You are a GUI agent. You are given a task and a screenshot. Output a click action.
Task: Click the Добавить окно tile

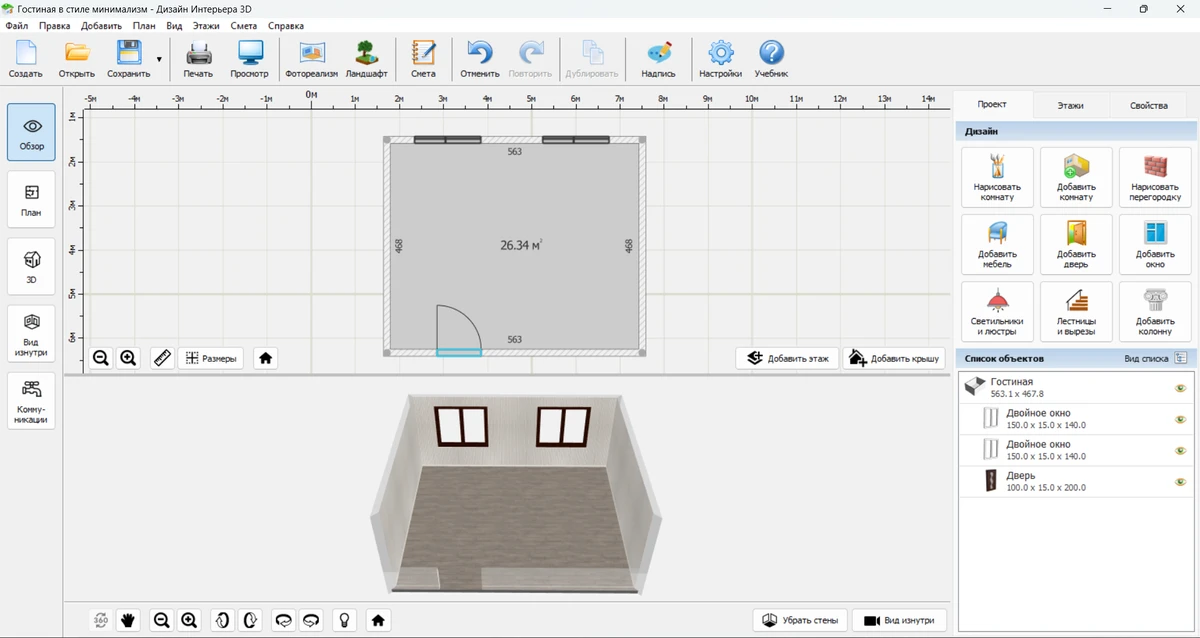tap(1155, 245)
